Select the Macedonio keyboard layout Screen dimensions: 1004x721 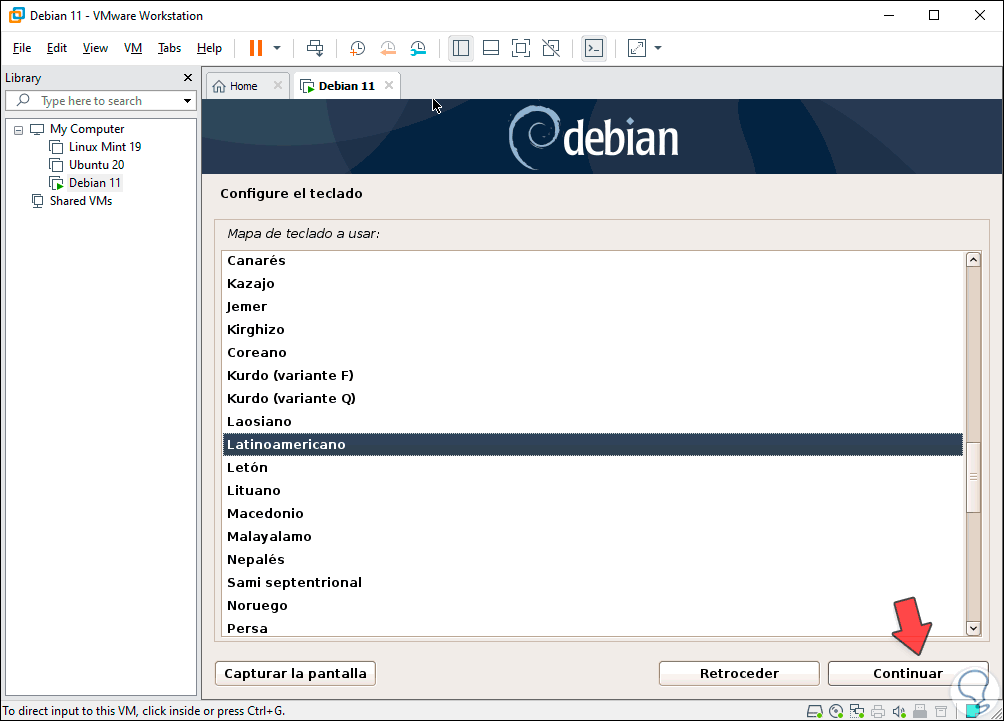coord(592,514)
